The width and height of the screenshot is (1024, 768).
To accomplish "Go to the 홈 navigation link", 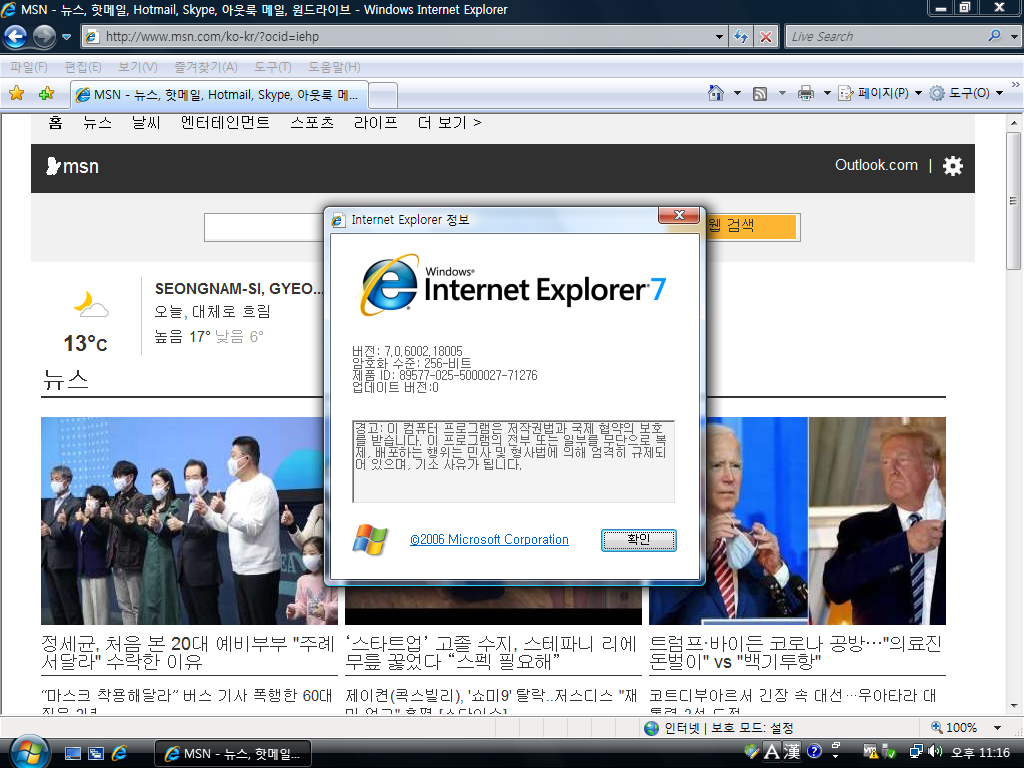I will pos(56,122).
